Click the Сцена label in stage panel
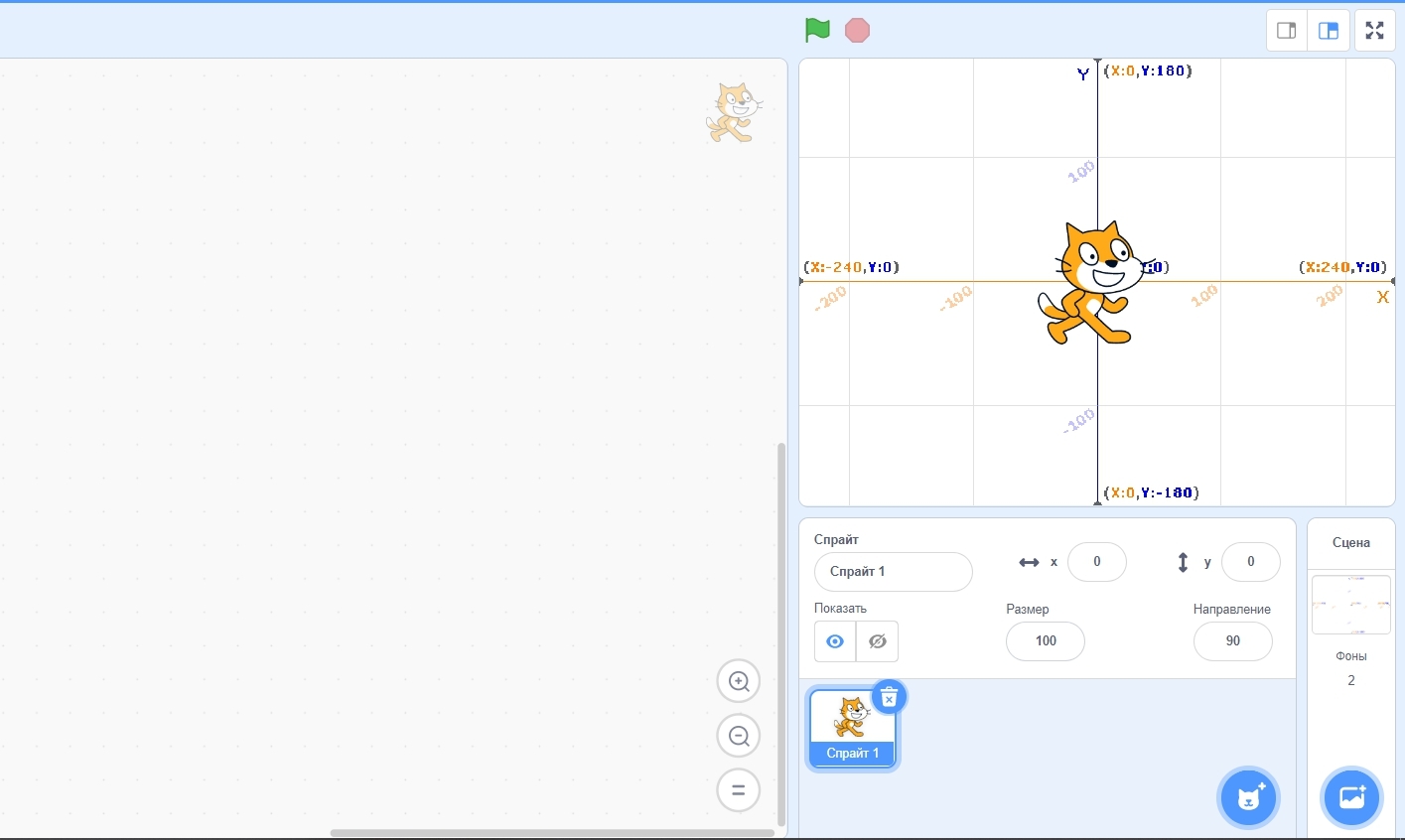Screen dimensions: 1405x840 tap(1351, 543)
